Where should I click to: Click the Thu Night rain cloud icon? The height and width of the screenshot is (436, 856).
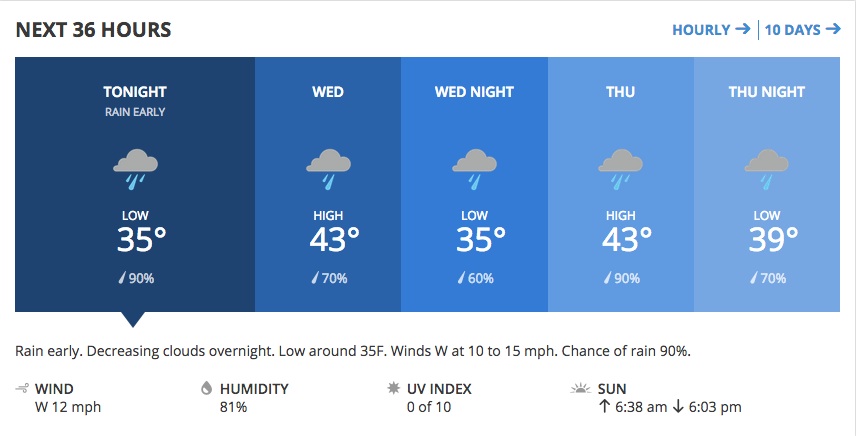tap(767, 169)
